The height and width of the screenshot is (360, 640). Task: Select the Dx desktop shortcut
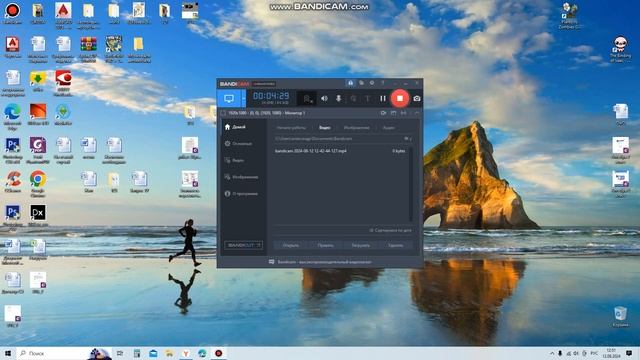38,217
